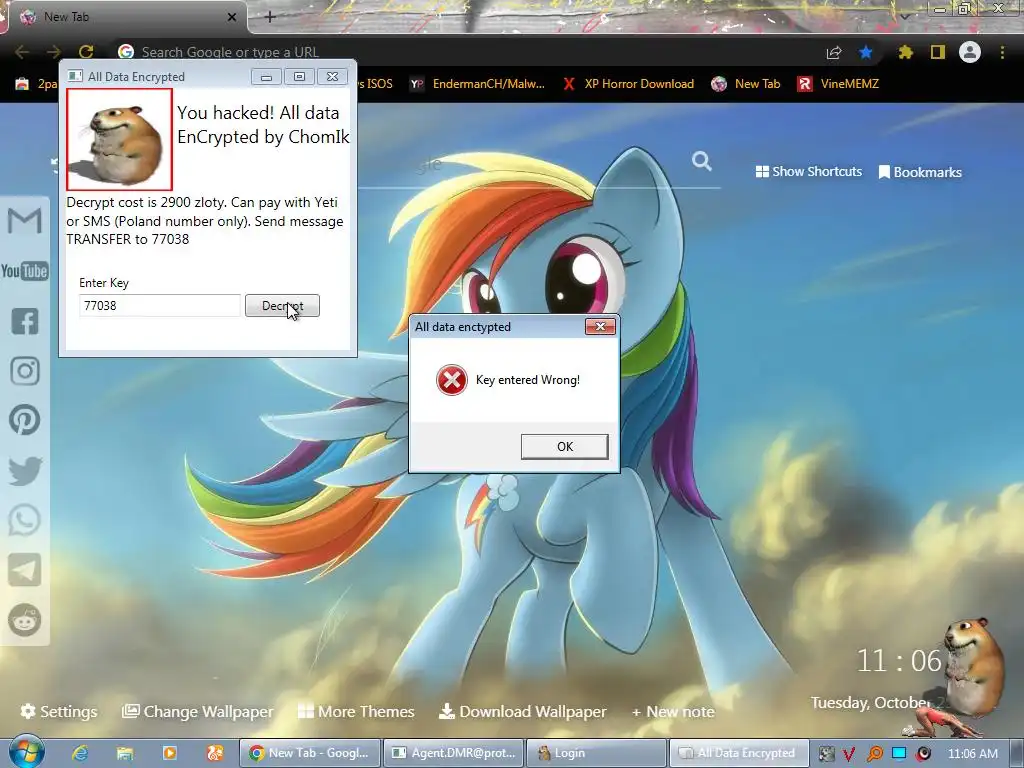
Task: Click Change Wallpaper
Action: click(x=198, y=711)
